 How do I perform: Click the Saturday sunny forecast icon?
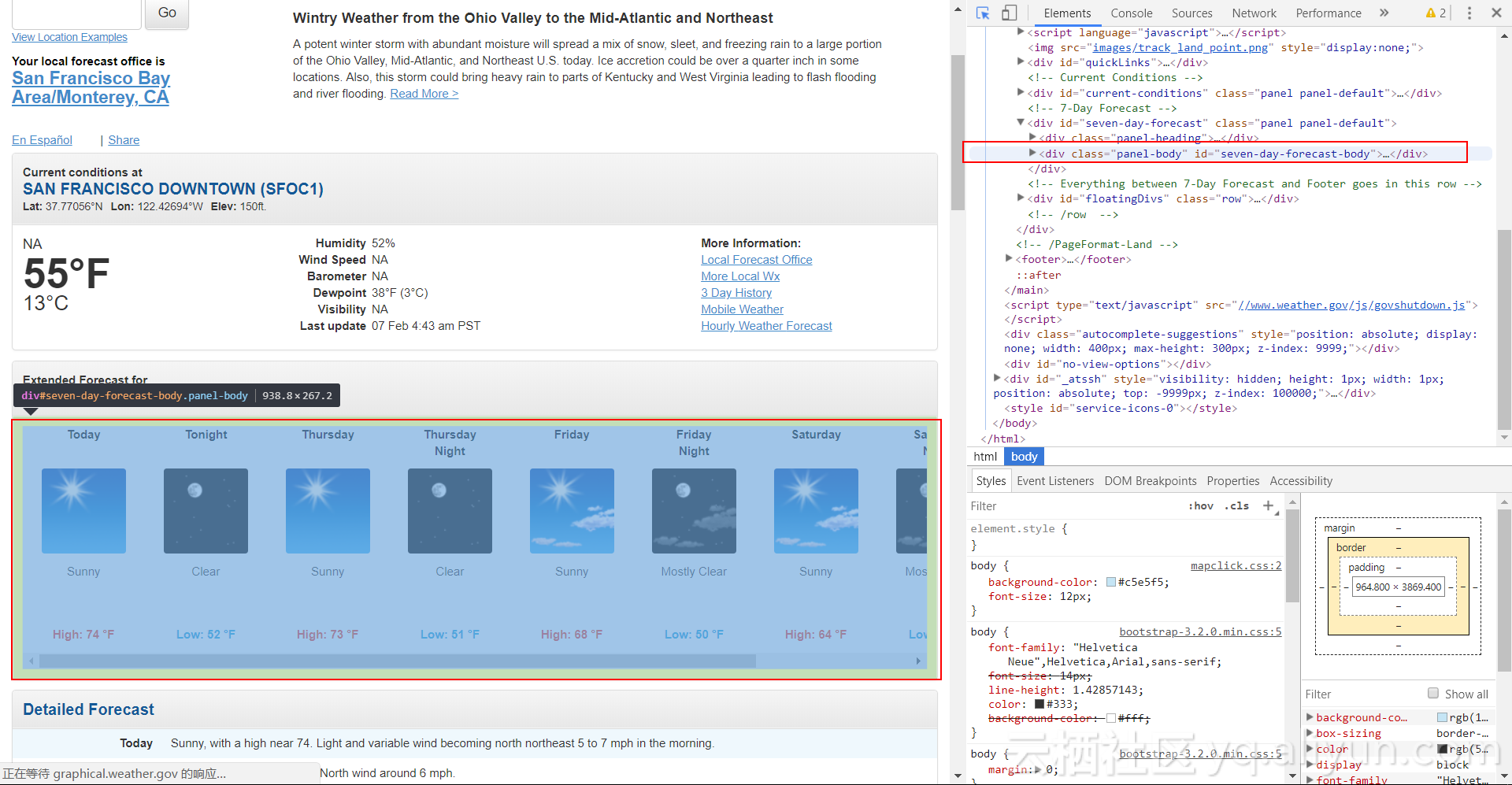816,511
